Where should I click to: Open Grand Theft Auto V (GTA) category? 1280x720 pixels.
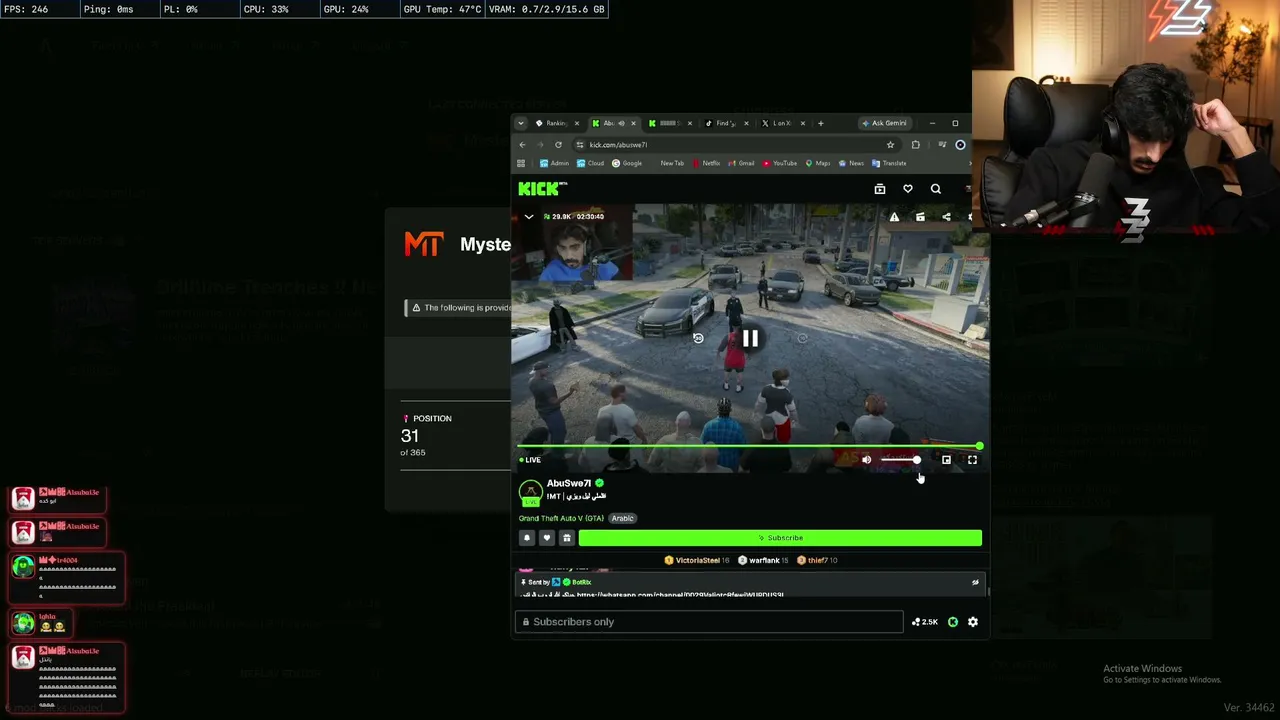[561, 518]
